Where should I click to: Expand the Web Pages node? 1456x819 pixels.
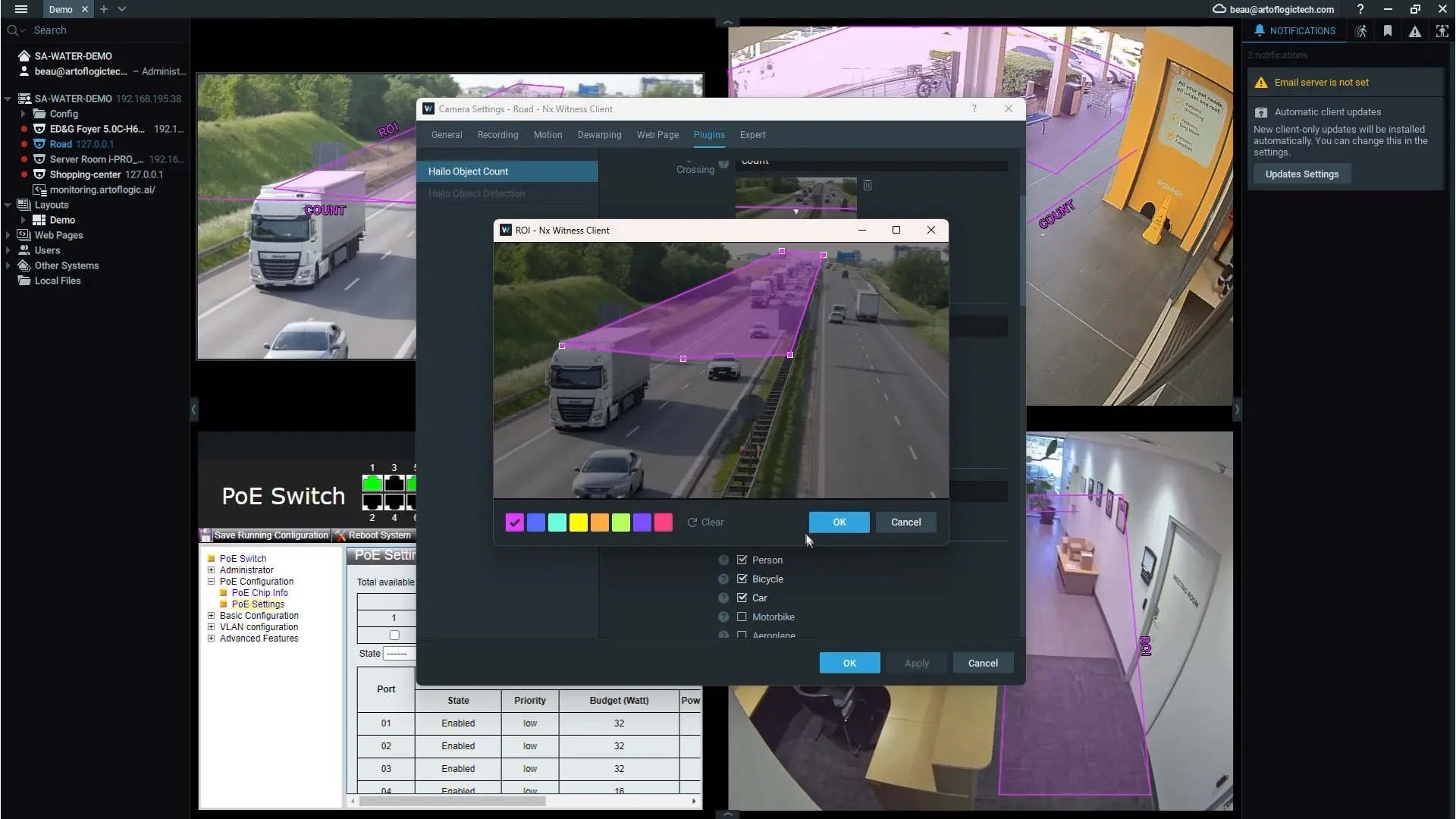pyautogui.click(x=8, y=235)
